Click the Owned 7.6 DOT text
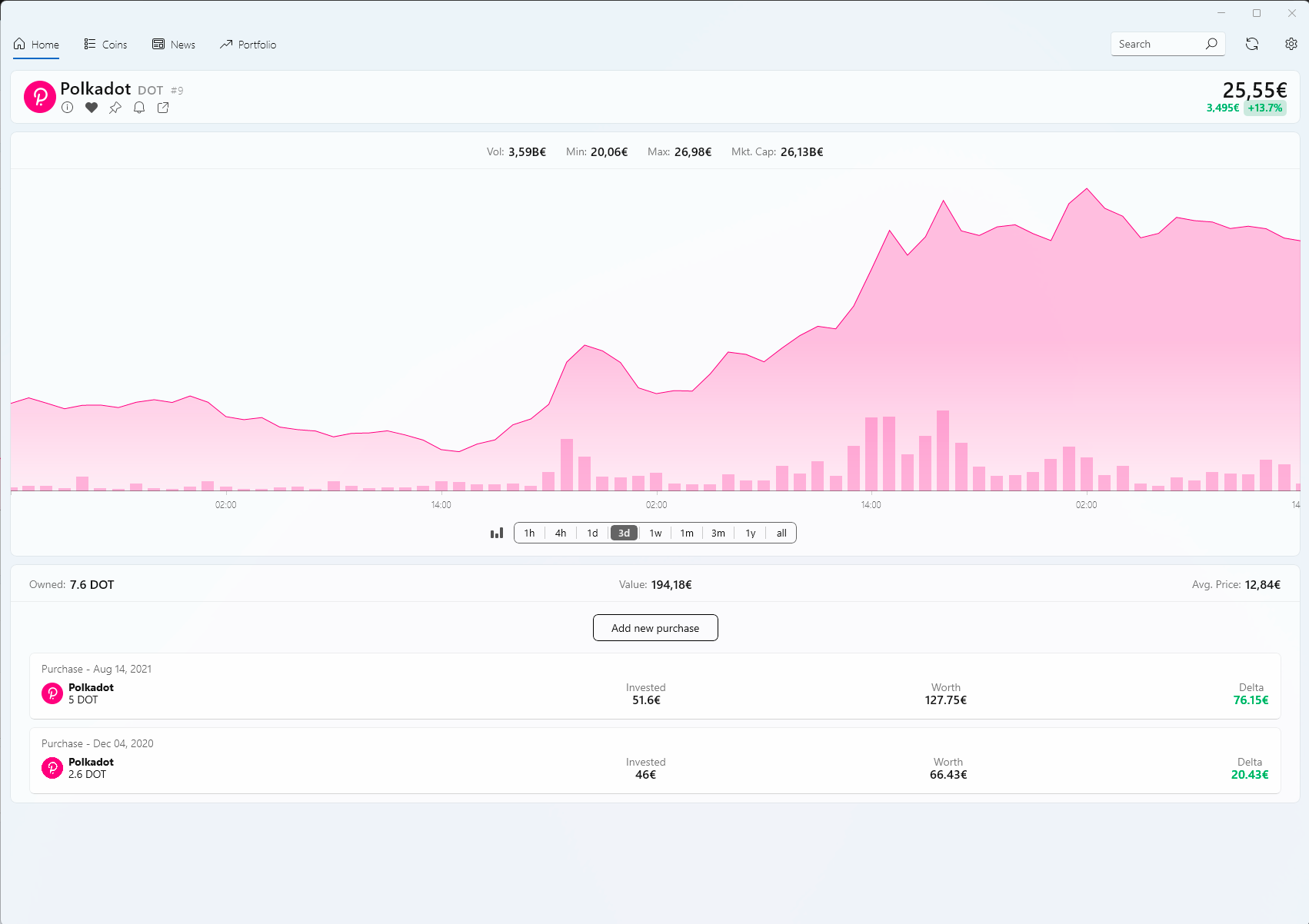The image size is (1309, 924). (x=72, y=585)
